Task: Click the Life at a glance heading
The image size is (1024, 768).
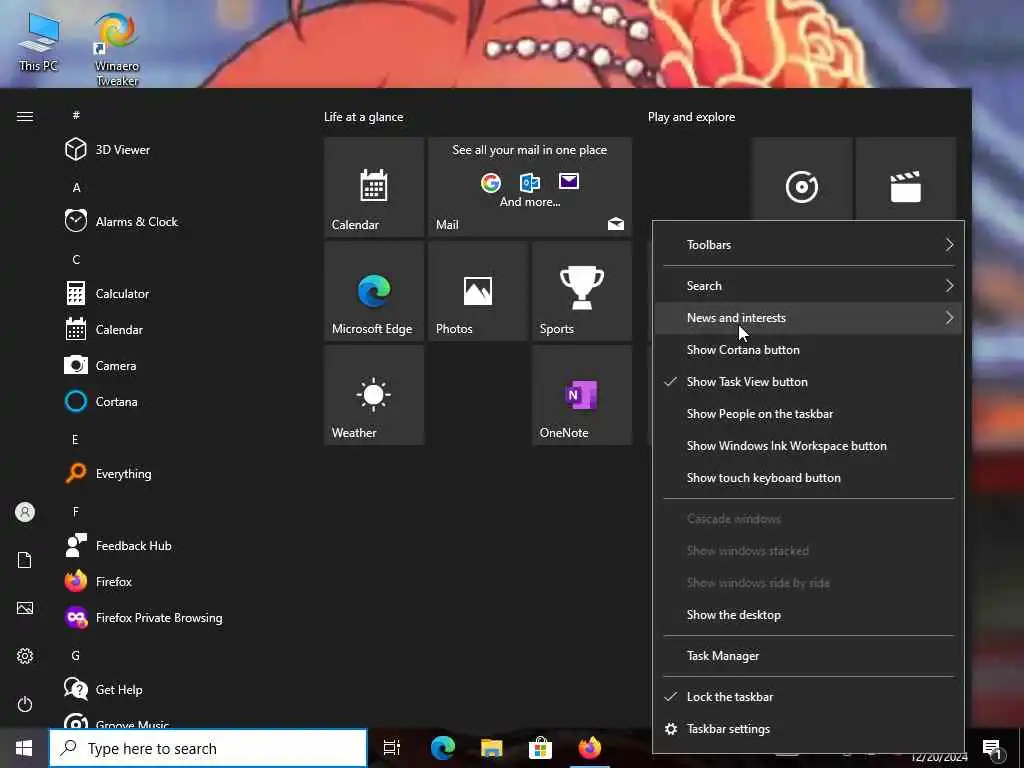Action: (x=364, y=117)
